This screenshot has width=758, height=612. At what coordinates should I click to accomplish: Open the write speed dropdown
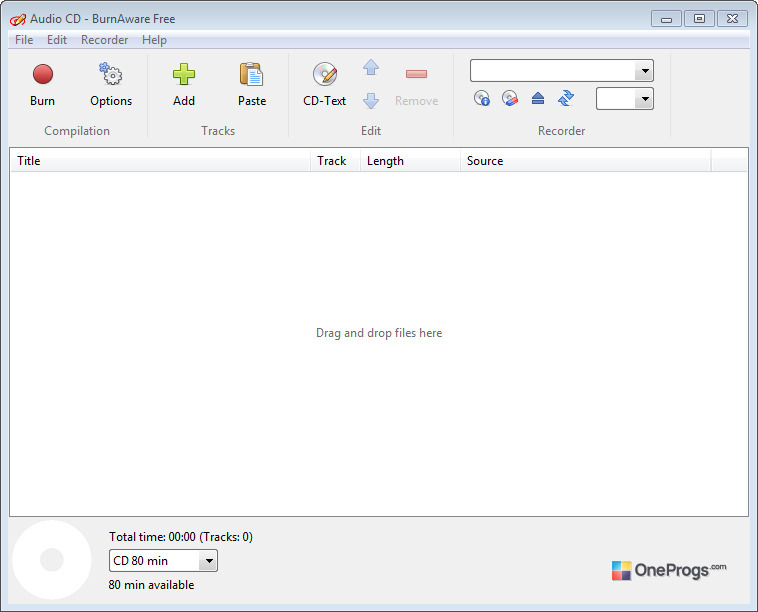(x=645, y=99)
